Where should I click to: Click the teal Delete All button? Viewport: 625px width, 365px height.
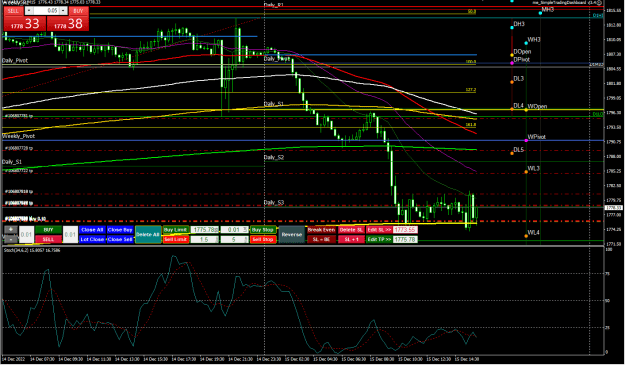click(x=148, y=235)
